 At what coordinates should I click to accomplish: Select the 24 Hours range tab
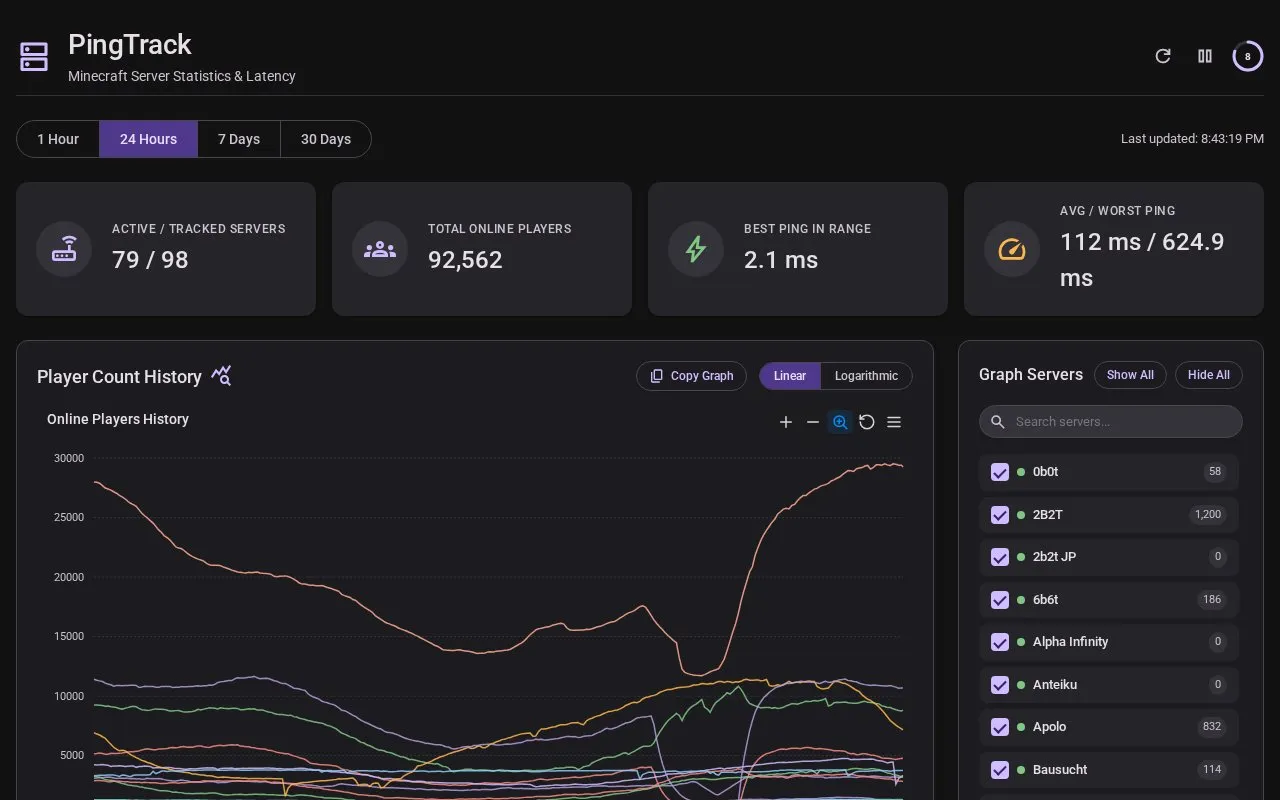coord(148,139)
